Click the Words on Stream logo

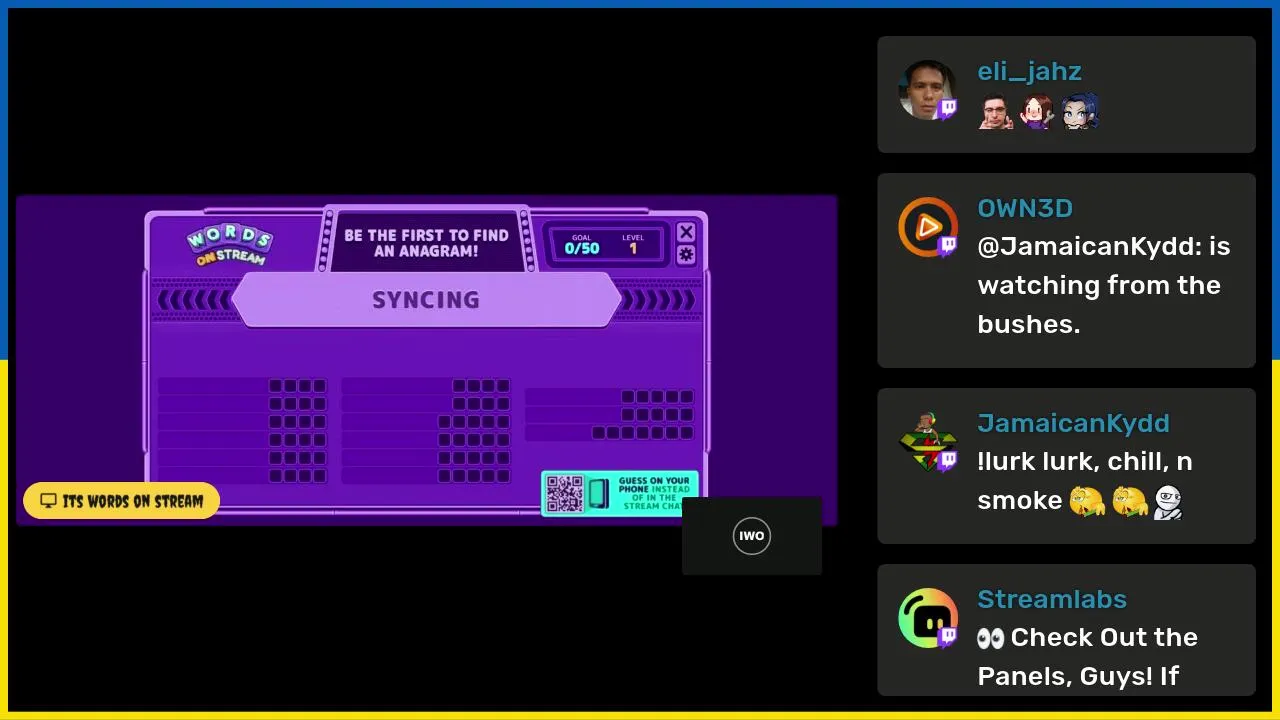click(229, 245)
